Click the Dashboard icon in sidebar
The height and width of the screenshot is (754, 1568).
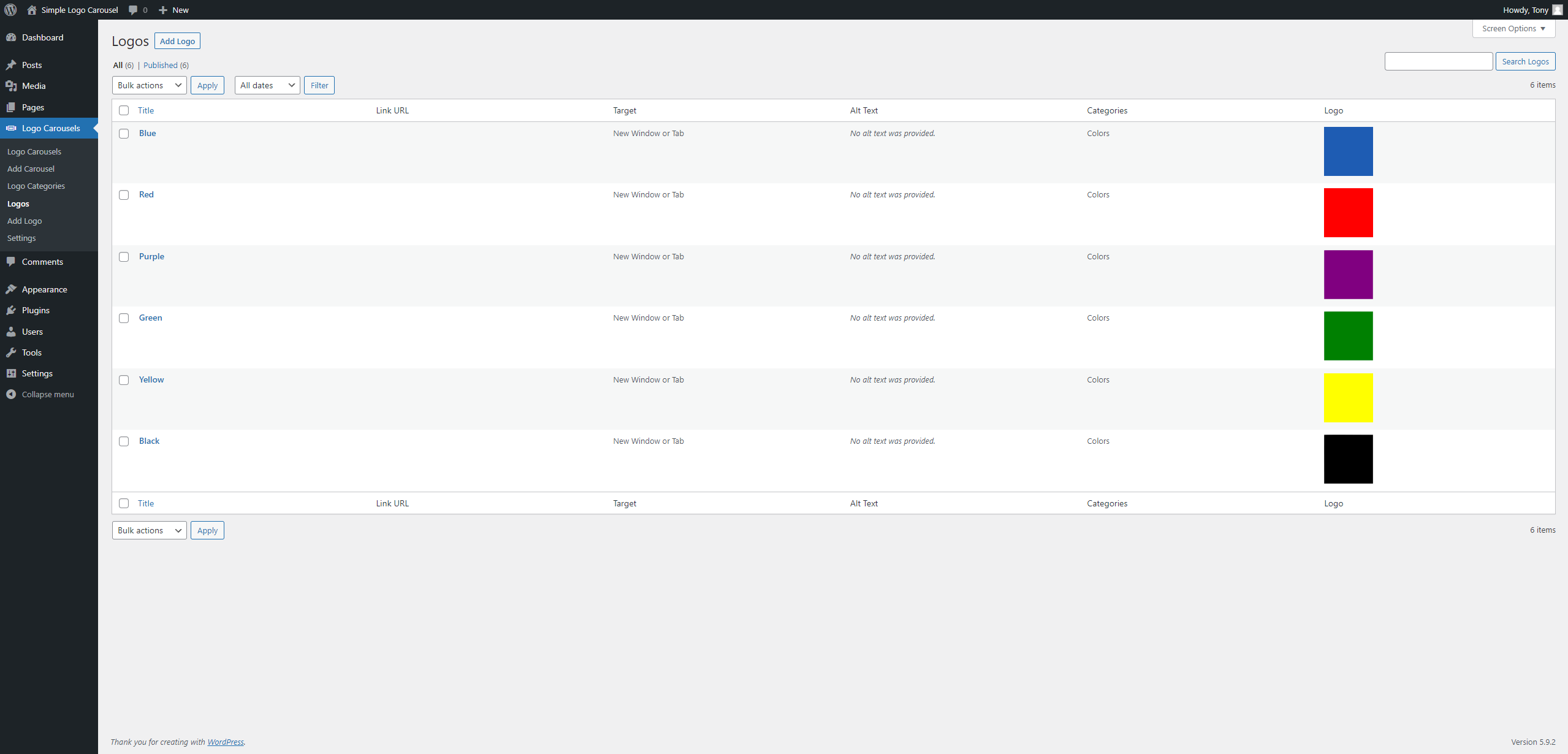pyautogui.click(x=13, y=37)
